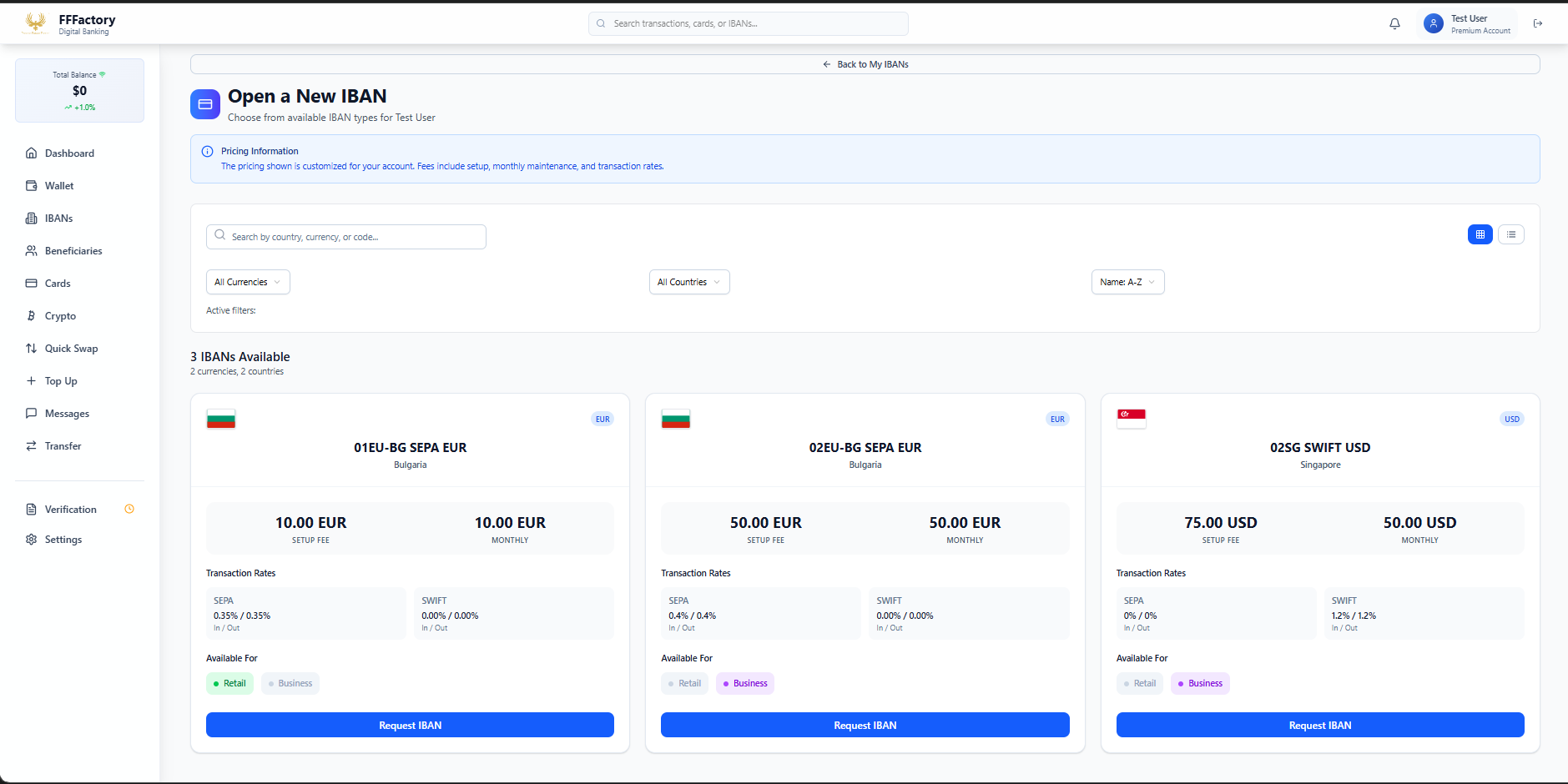Expand the All Countries filter

(688, 283)
